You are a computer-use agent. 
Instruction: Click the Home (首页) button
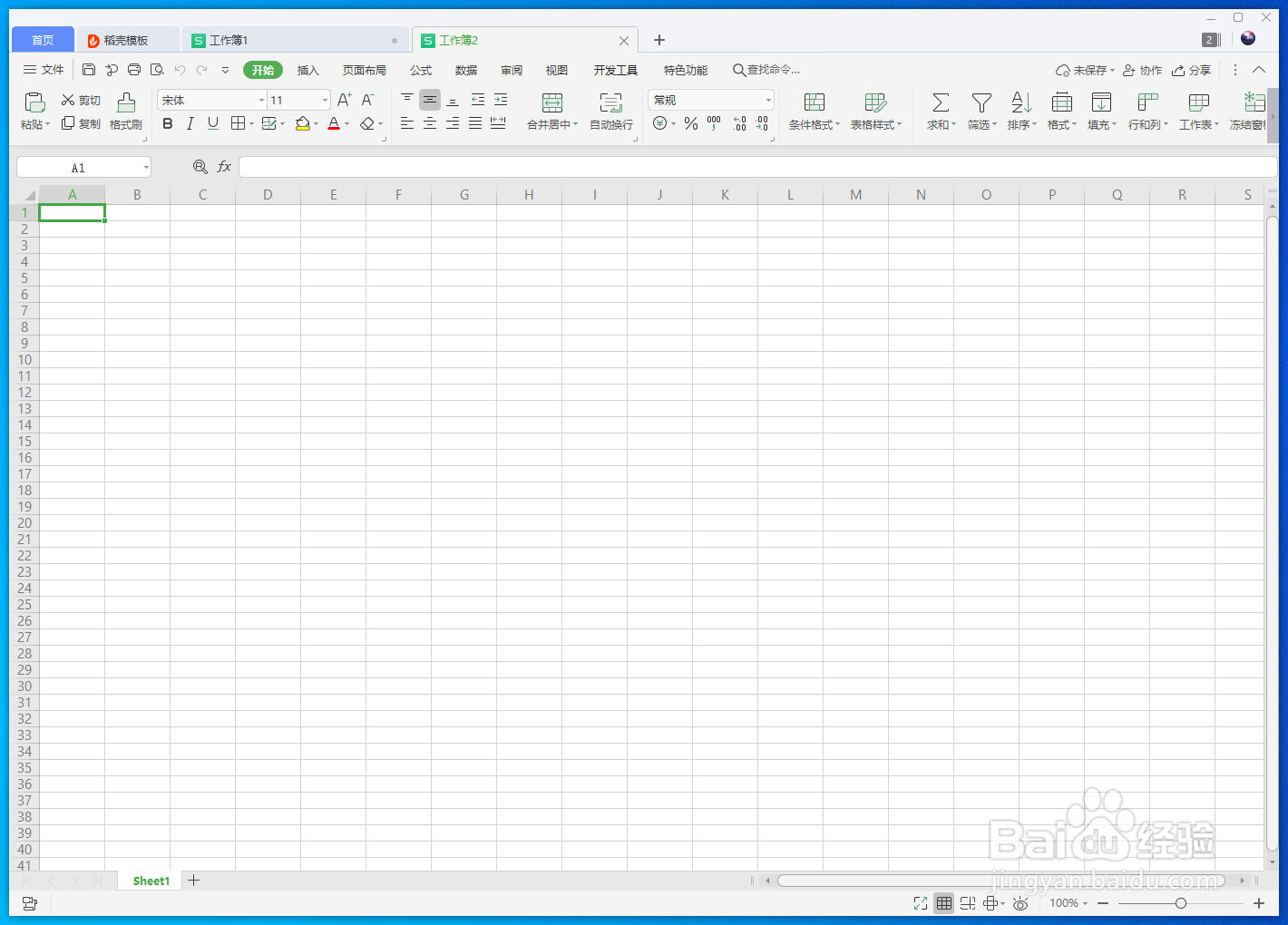pos(43,40)
